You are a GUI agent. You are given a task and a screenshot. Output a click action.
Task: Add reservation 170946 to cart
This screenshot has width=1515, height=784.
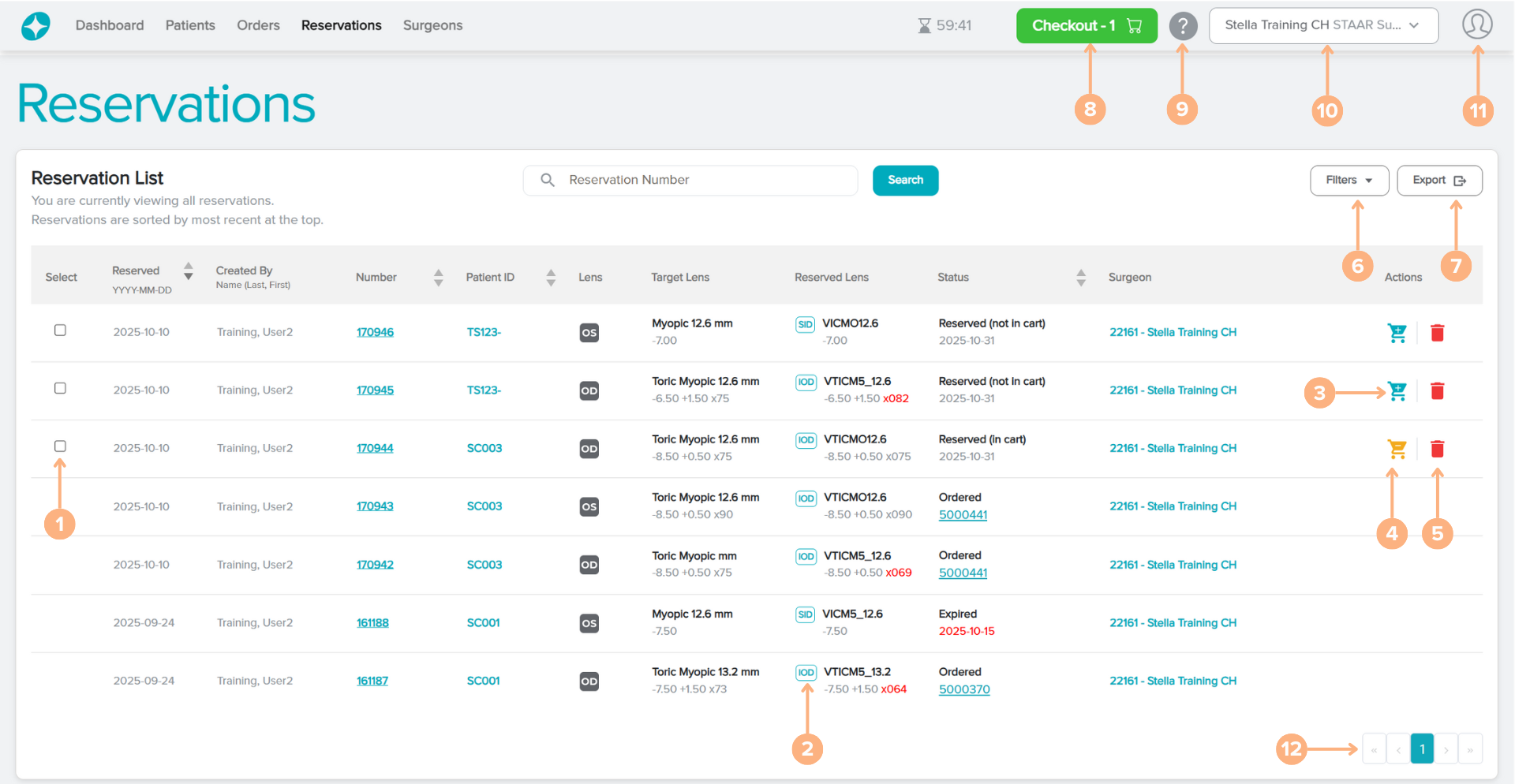point(1397,333)
